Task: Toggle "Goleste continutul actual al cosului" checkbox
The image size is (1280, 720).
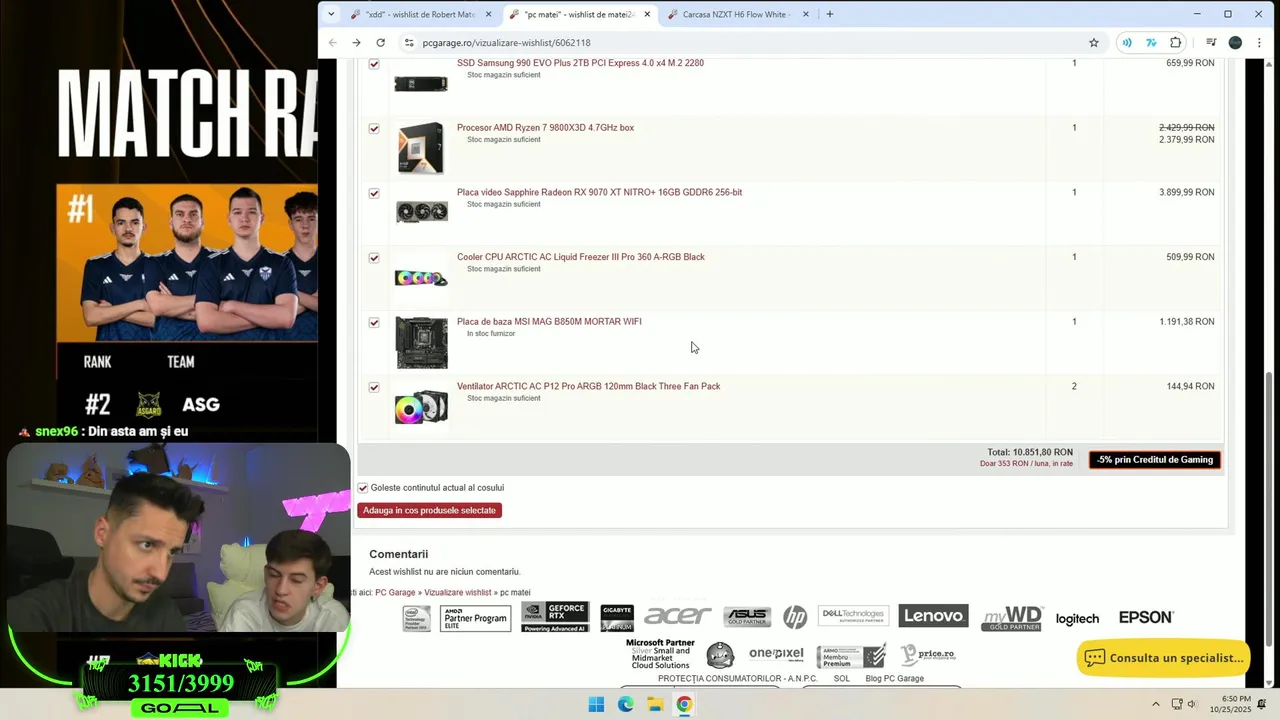Action: 363,488
